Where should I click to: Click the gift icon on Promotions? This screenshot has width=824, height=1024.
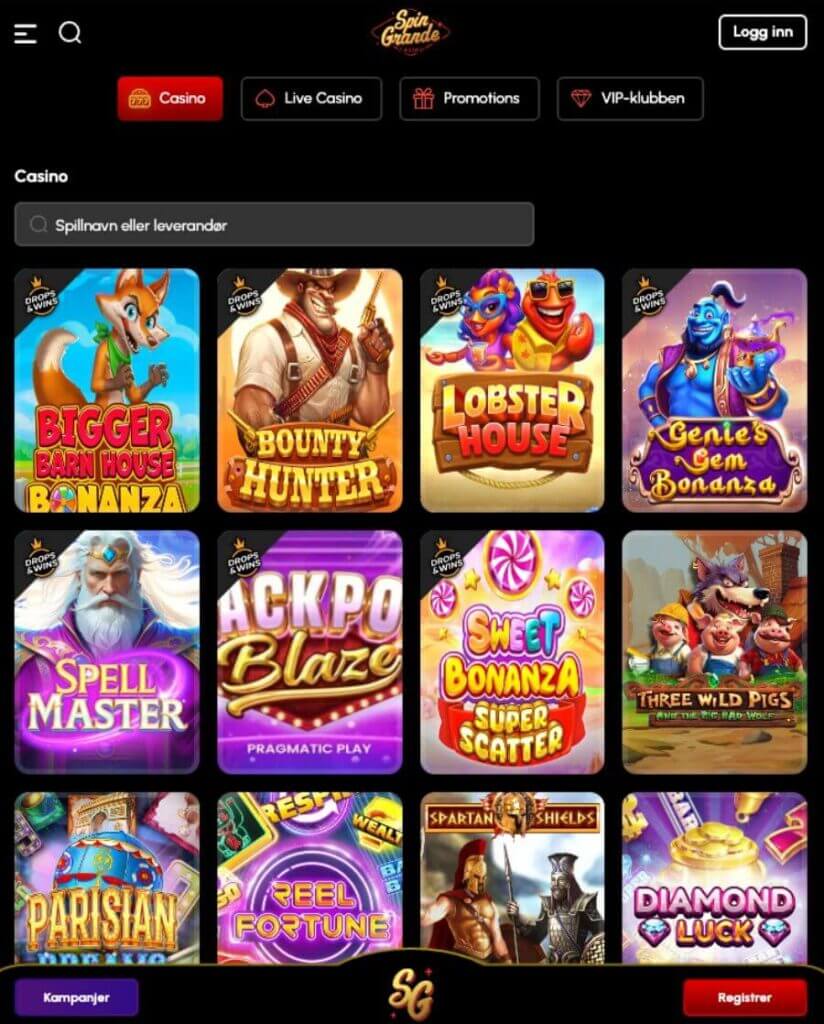point(423,99)
